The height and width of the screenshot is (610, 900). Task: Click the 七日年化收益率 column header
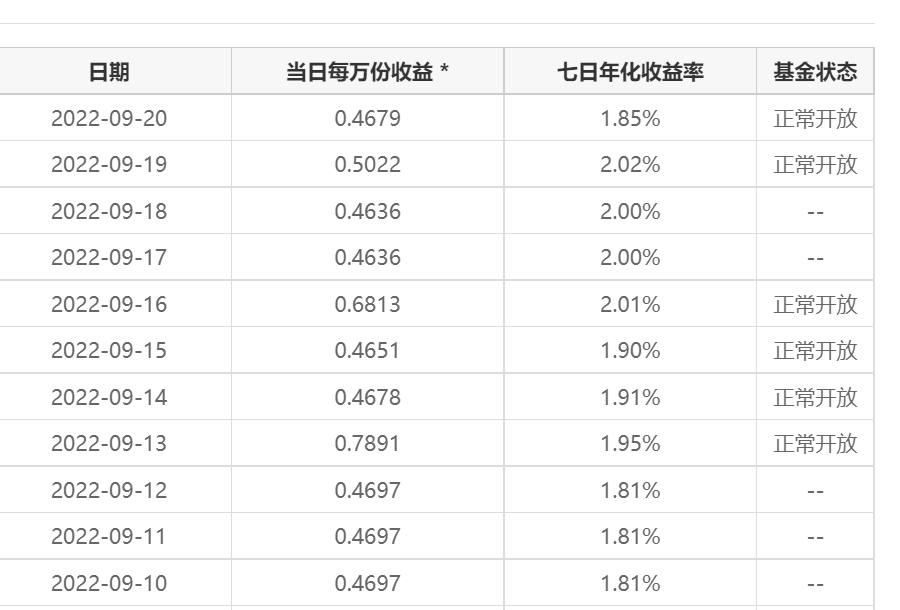tap(630, 72)
